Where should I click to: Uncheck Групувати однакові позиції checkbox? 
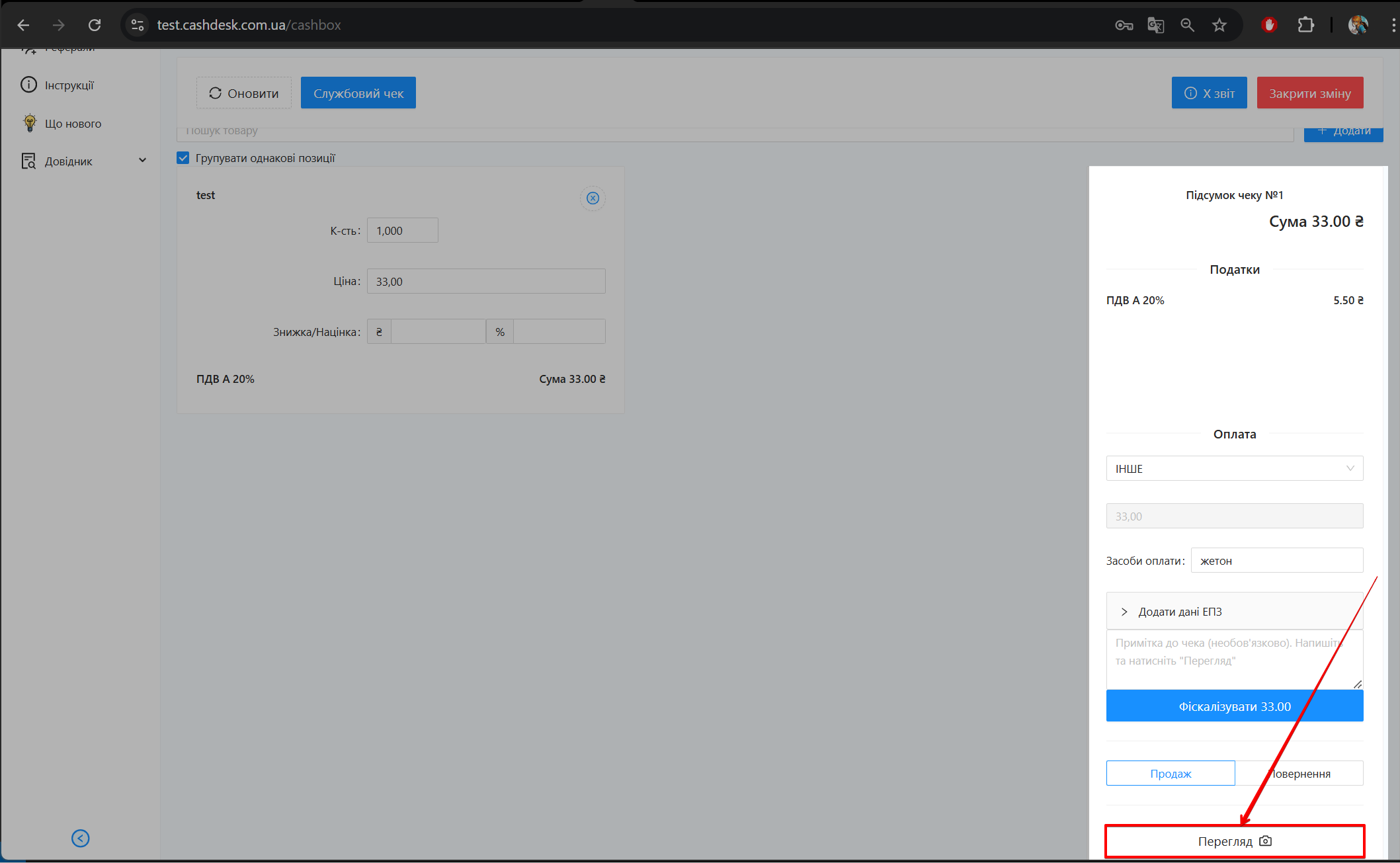pos(183,158)
